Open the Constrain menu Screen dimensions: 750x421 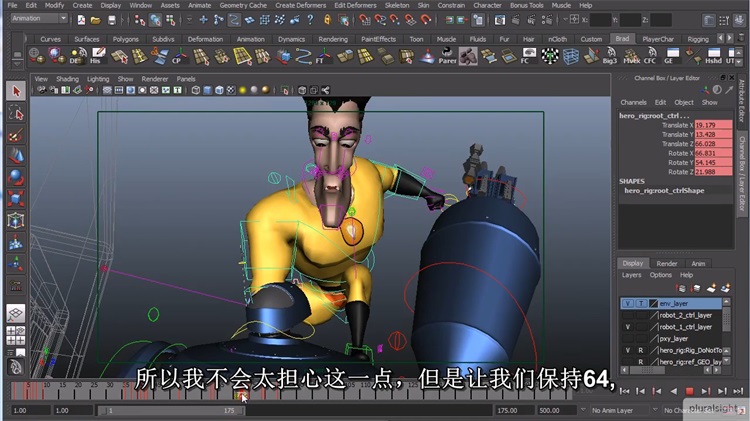pos(451,5)
